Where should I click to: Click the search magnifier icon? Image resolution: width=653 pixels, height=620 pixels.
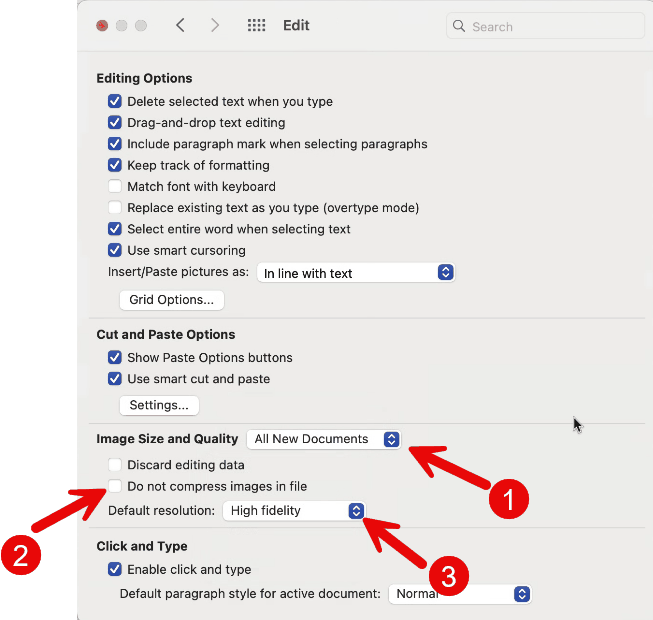459,26
